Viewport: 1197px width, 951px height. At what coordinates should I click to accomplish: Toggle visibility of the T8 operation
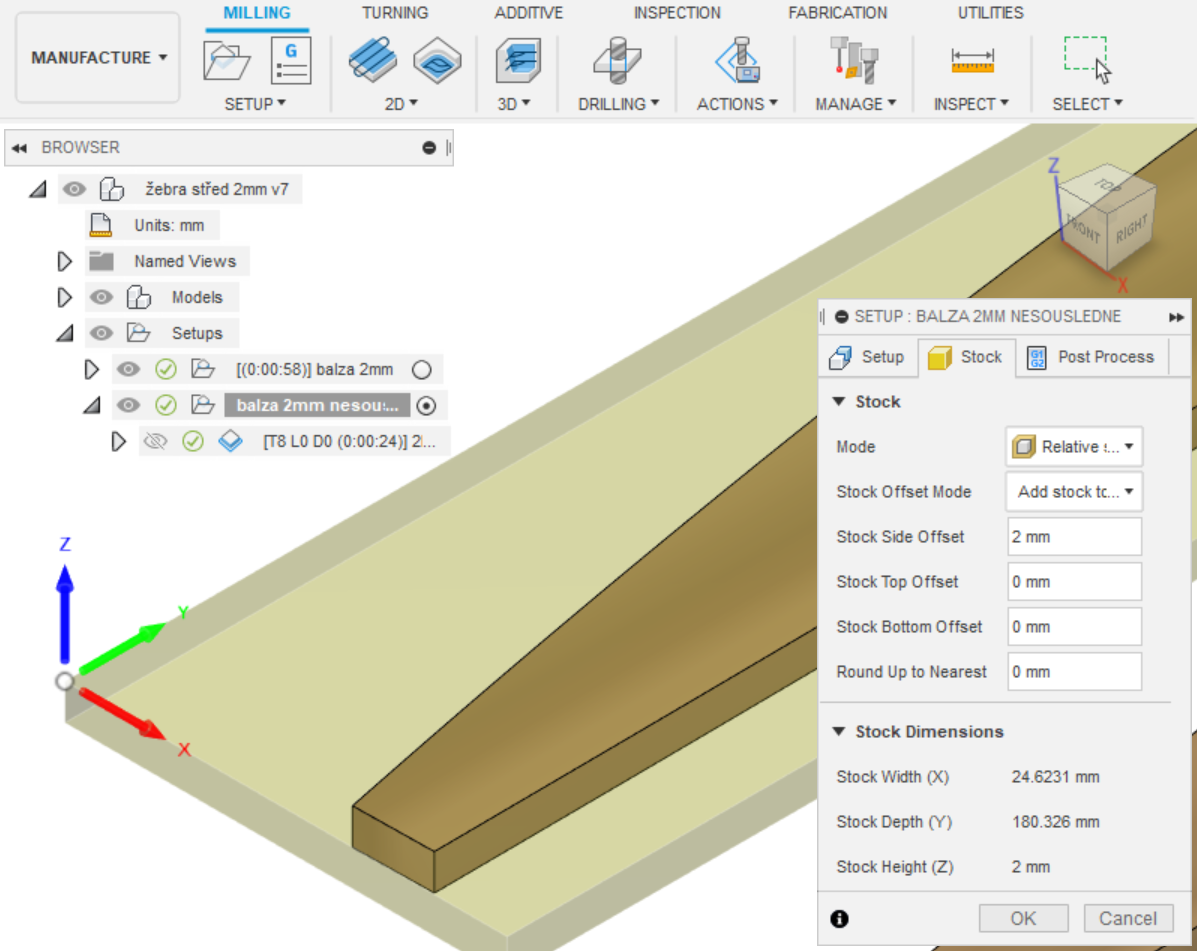154,441
